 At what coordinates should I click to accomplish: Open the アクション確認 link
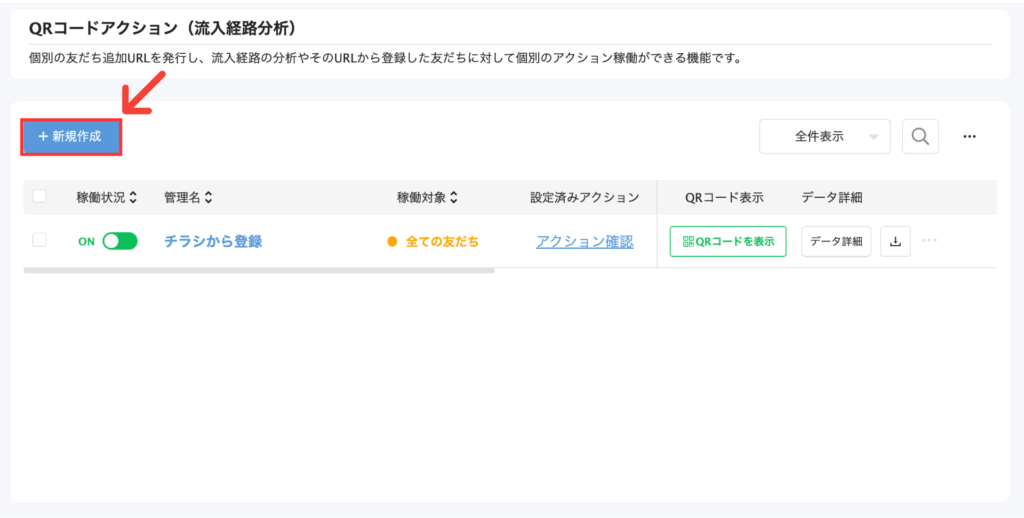tap(584, 242)
